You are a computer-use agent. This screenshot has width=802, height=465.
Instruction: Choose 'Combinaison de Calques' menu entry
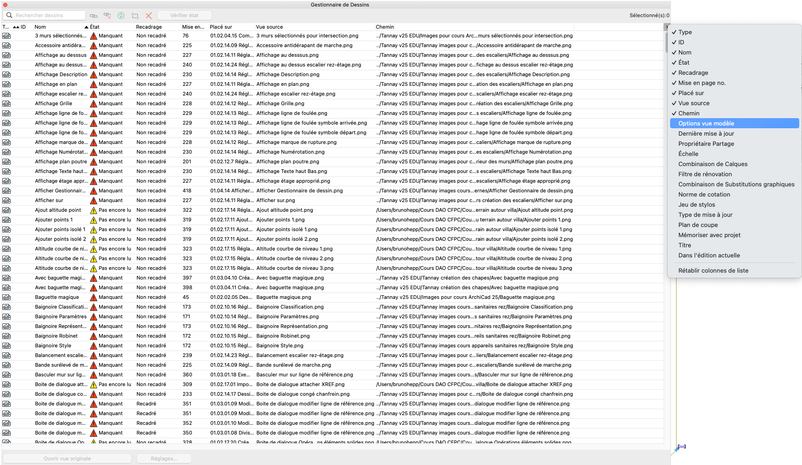pyautogui.click(x=734, y=164)
